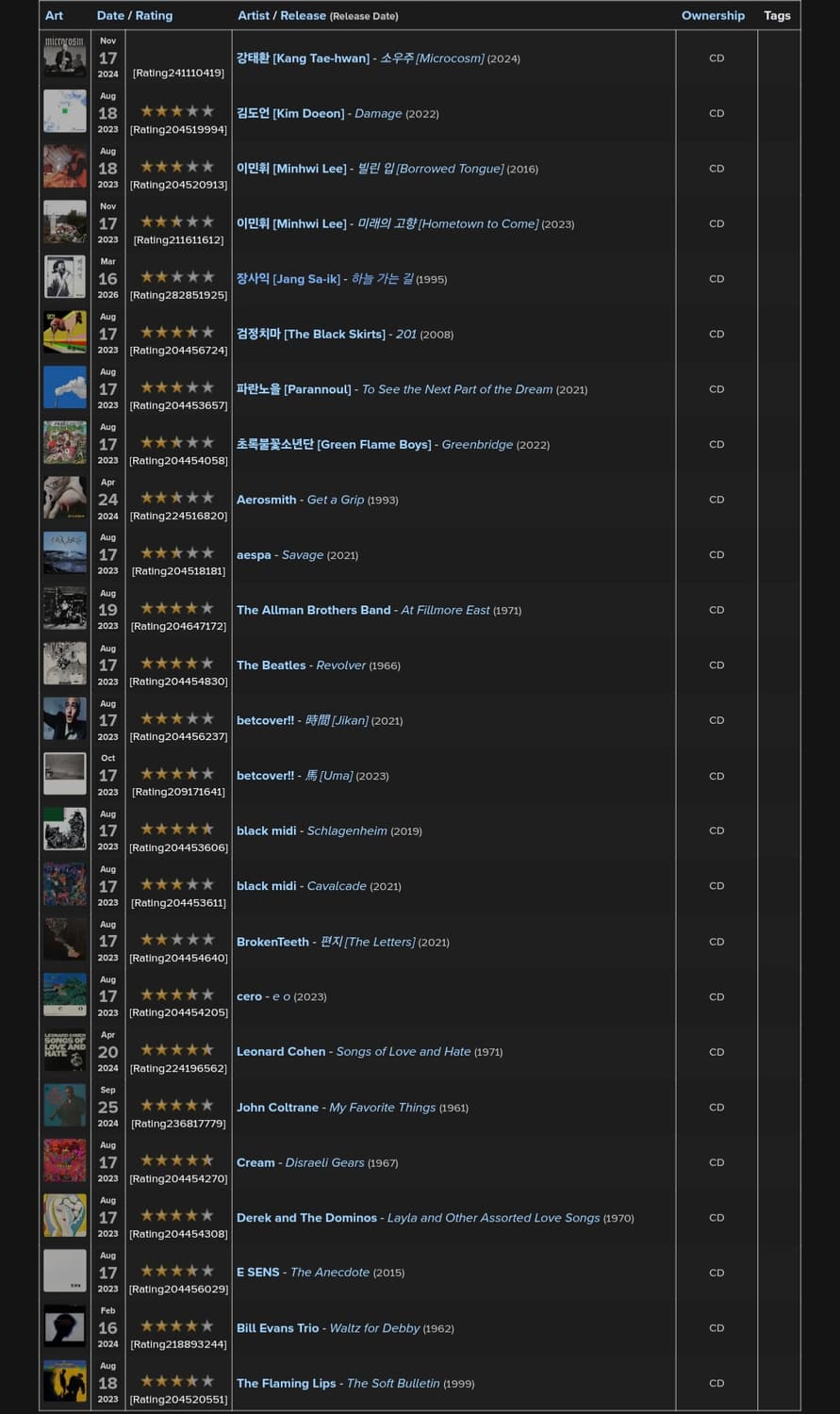
Task: Open The Anecdote release link
Action: (x=330, y=1273)
